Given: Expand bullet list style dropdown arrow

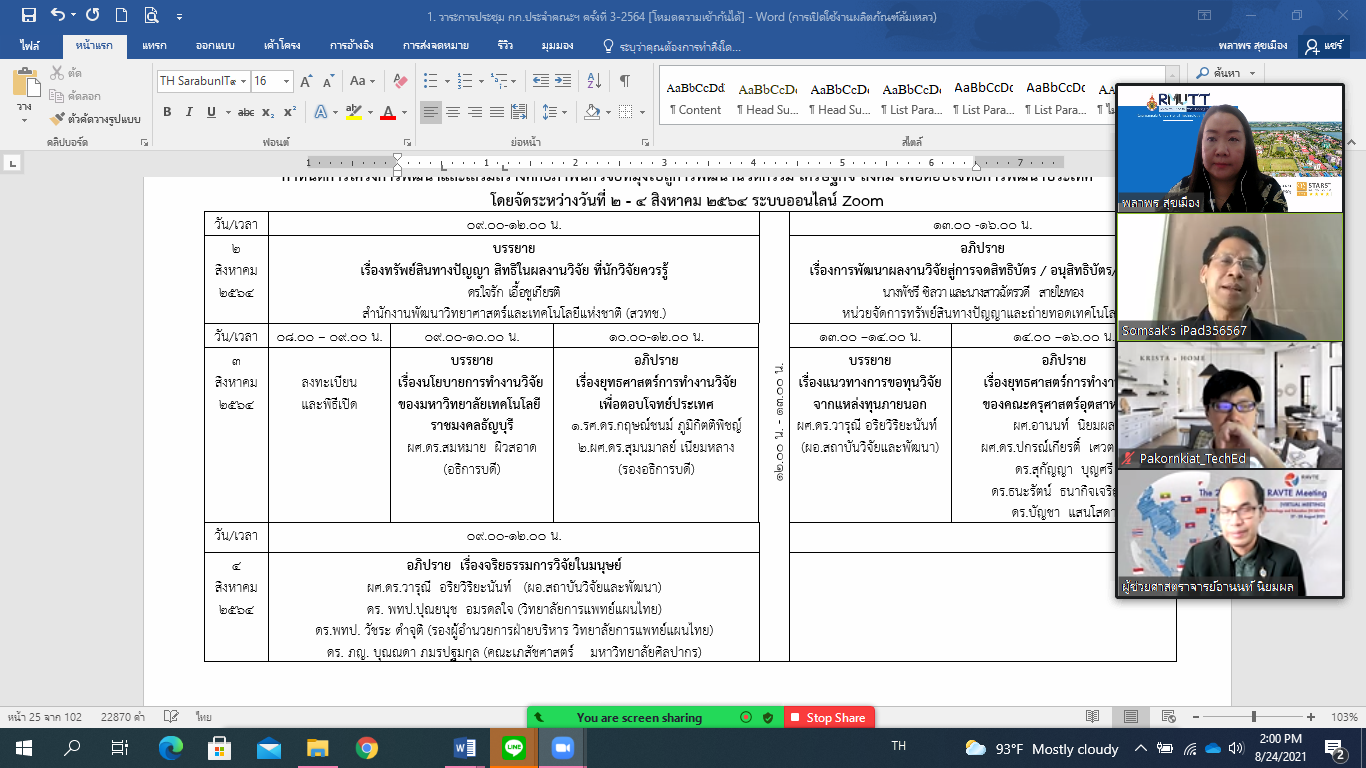Looking at the screenshot, I should tap(447, 81).
